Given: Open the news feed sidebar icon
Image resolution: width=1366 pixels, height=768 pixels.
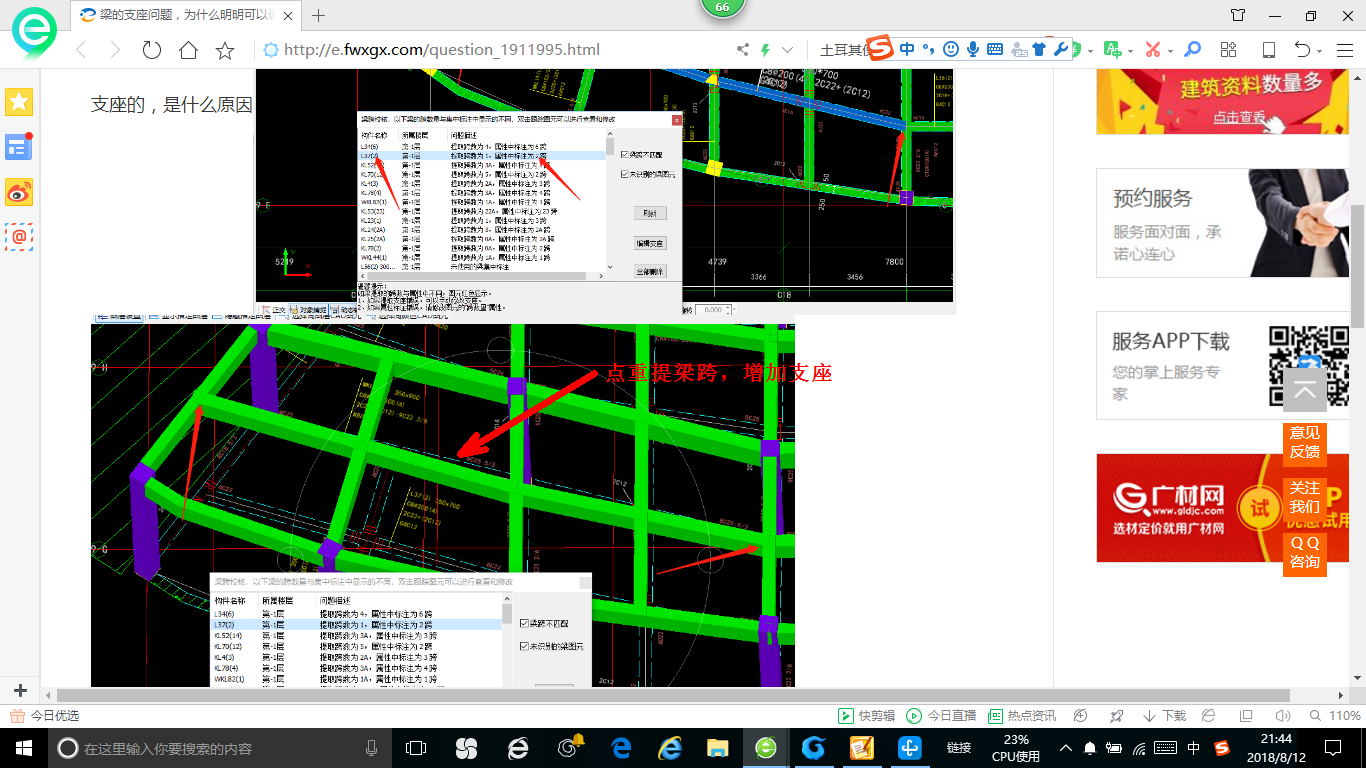Looking at the screenshot, I should tap(19, 147).
